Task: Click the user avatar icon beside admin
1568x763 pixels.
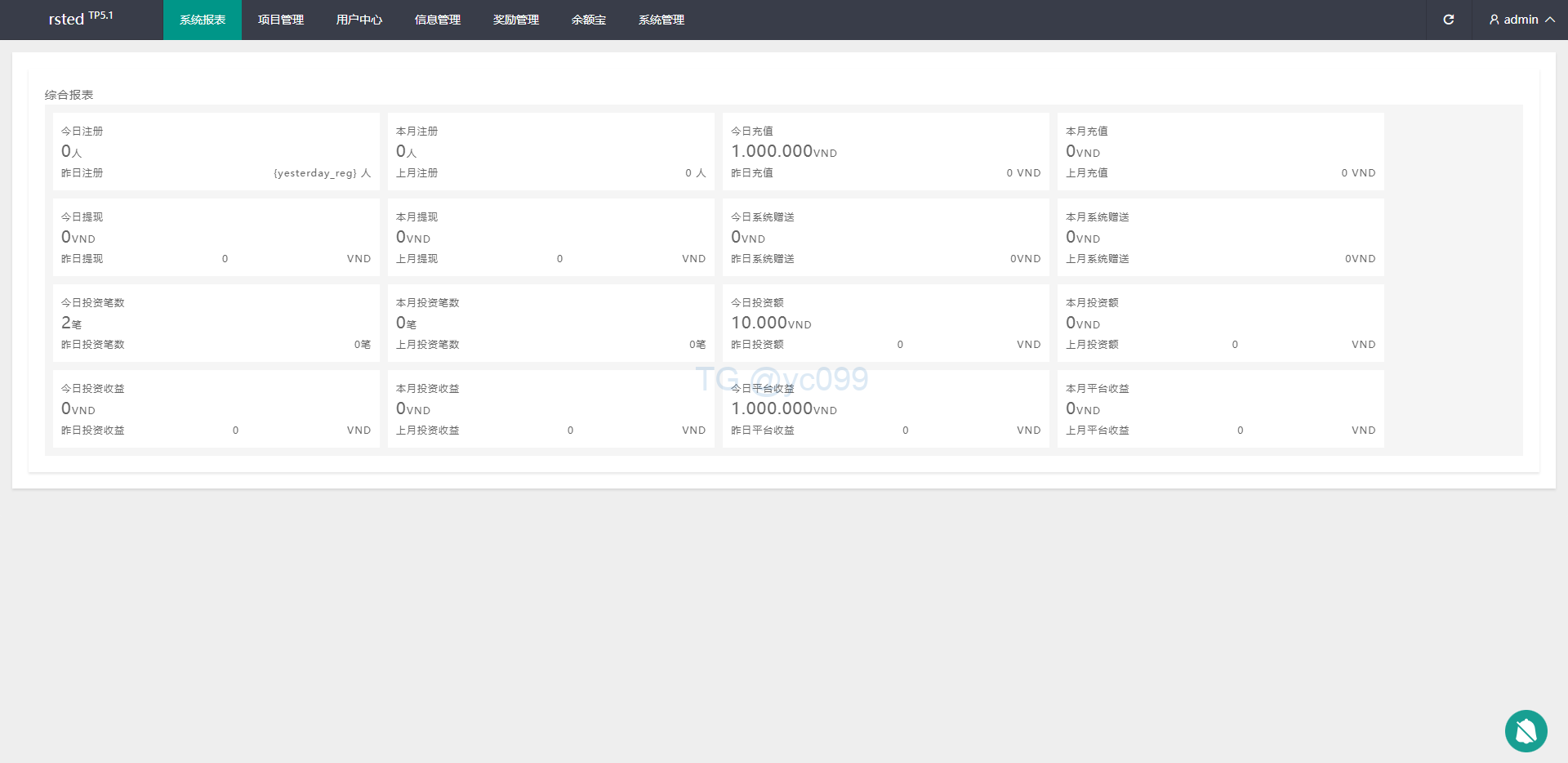Action: (x=1494, y=20)
